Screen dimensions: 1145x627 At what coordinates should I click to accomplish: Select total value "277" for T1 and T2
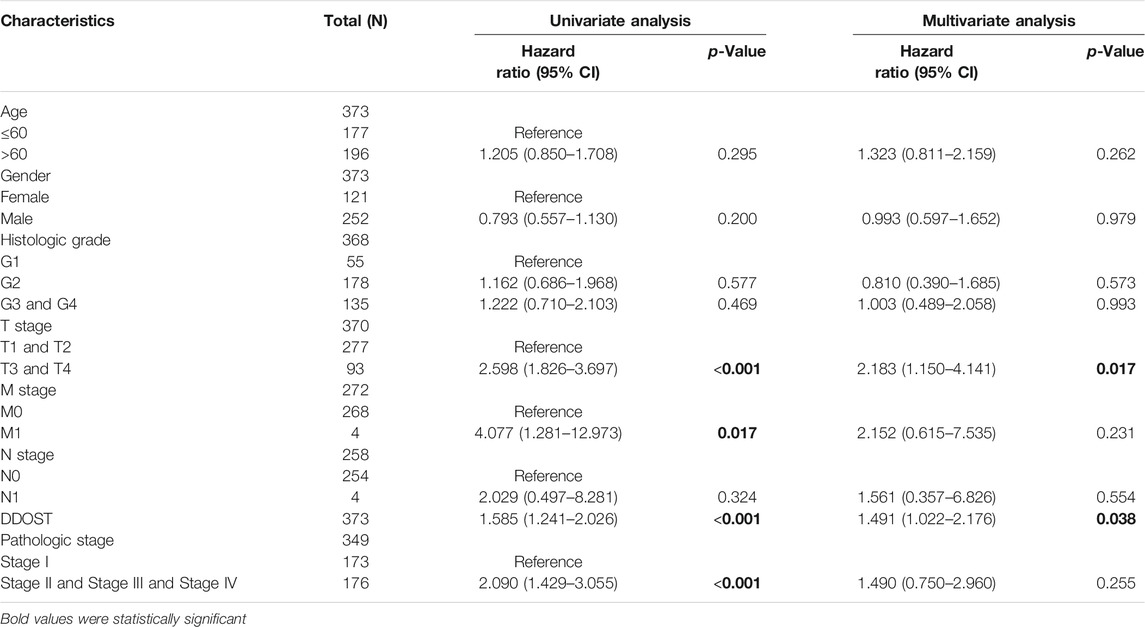point(356,347)
